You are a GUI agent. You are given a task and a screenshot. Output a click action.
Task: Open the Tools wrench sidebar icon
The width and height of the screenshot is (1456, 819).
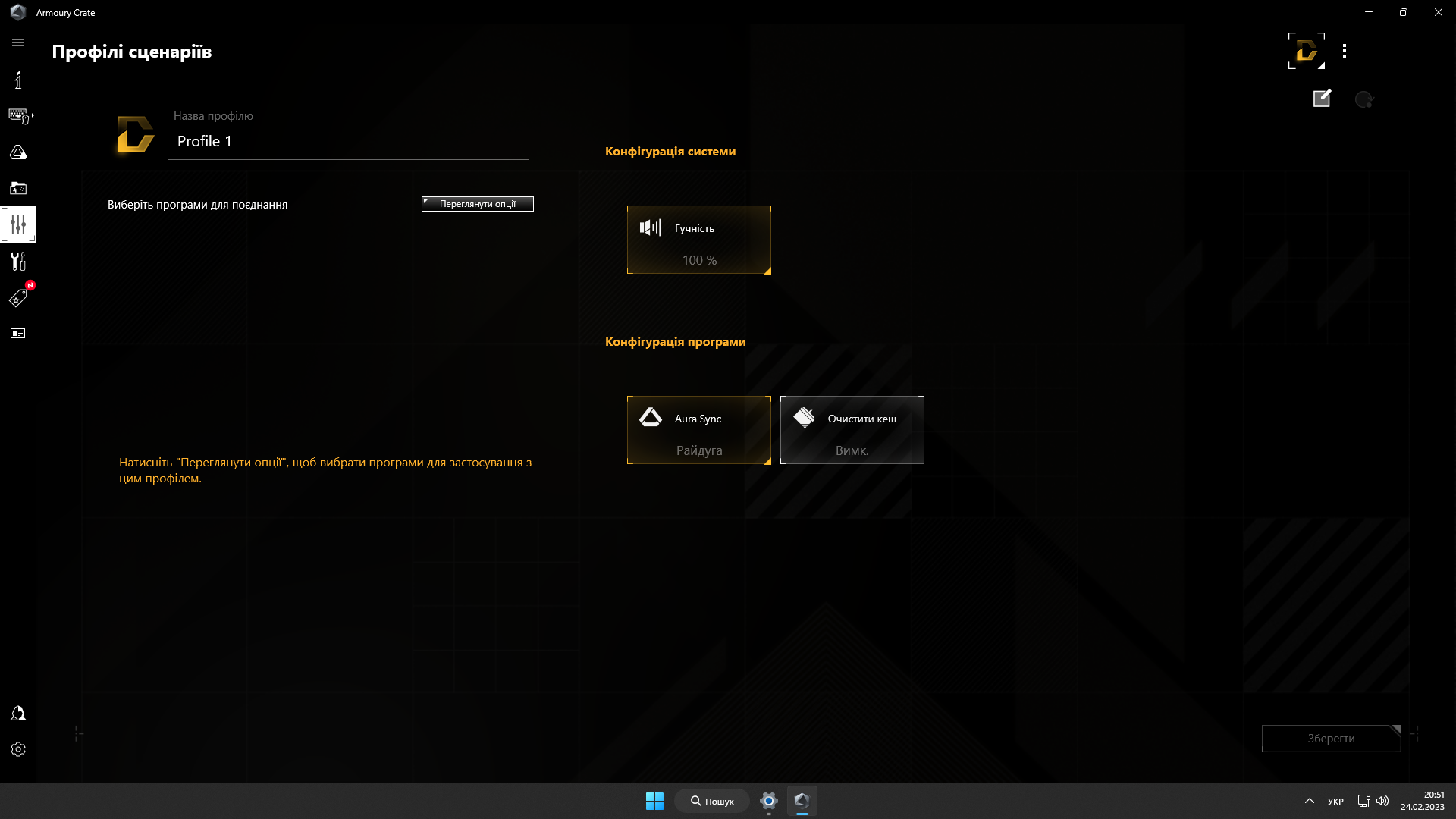pyautogui.click(x=18, y=262)
